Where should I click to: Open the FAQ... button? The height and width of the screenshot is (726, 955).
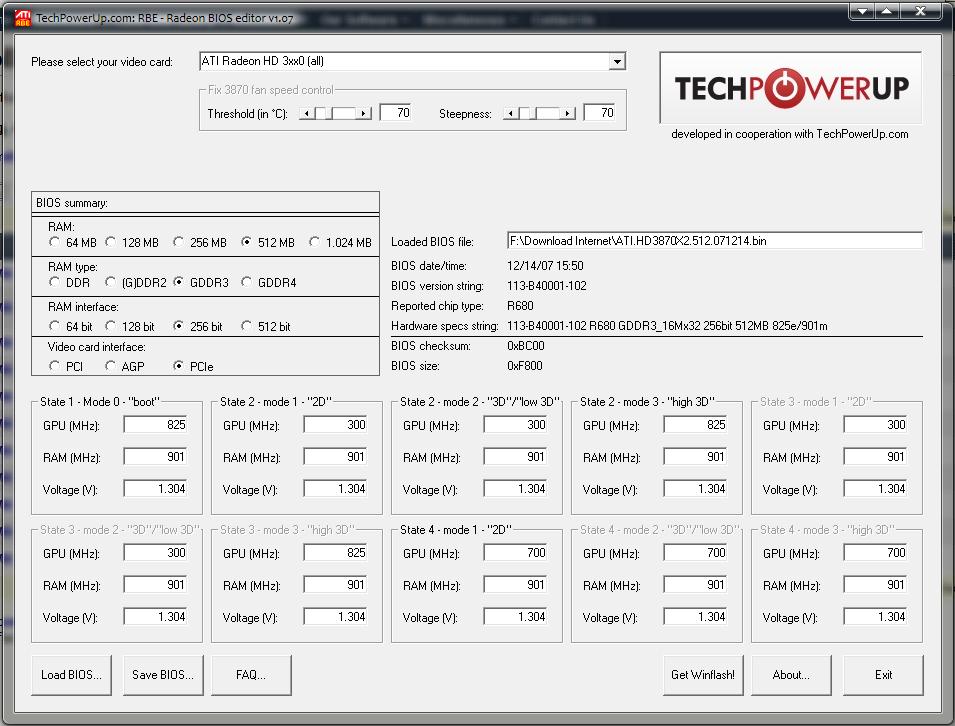(251, 675)
